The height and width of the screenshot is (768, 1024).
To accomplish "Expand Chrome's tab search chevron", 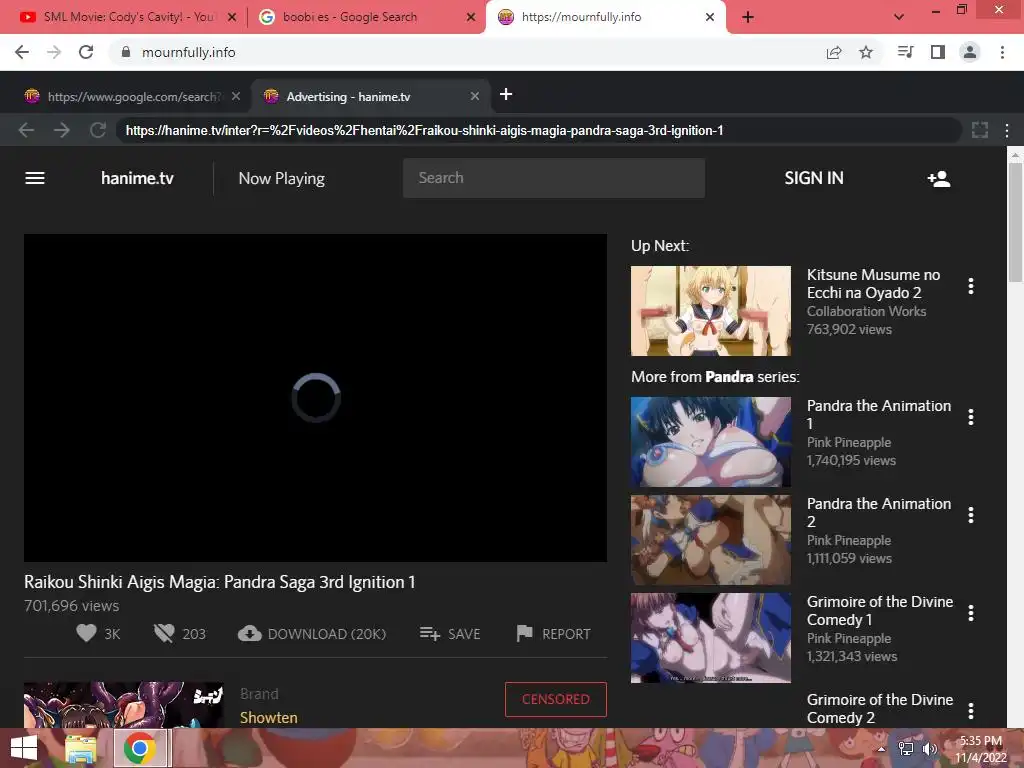I will (899, 17).
